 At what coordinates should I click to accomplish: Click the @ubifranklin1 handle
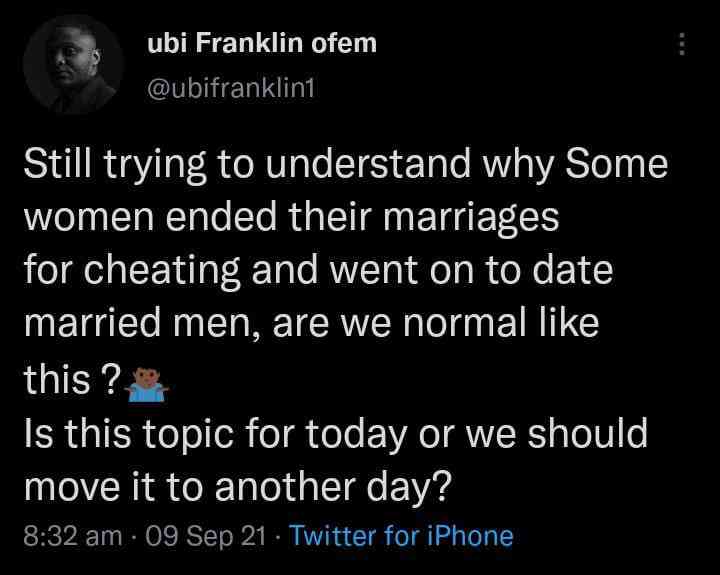[x=230, y=90]
